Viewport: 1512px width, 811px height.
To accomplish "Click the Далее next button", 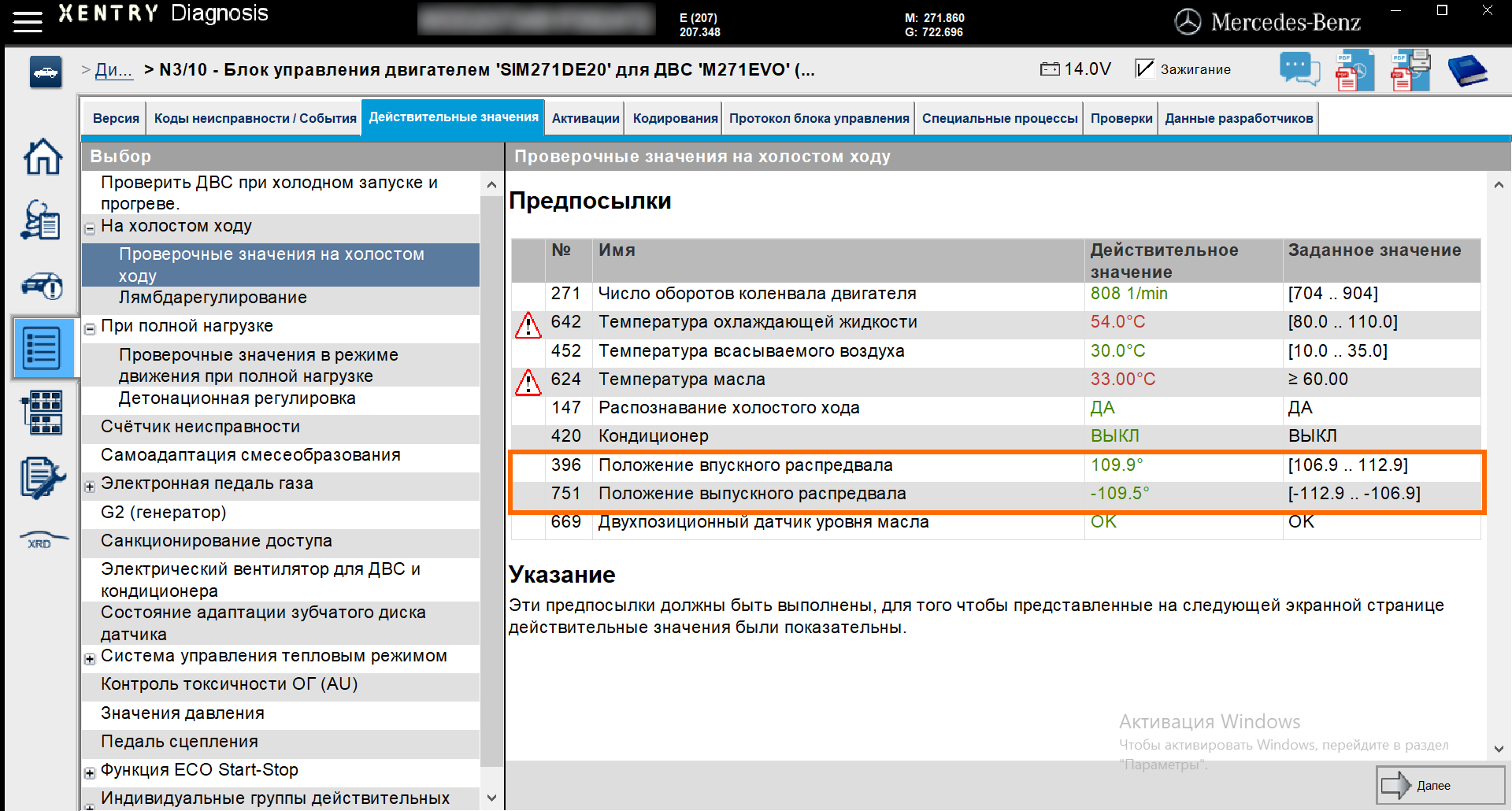I will 1440,785.
